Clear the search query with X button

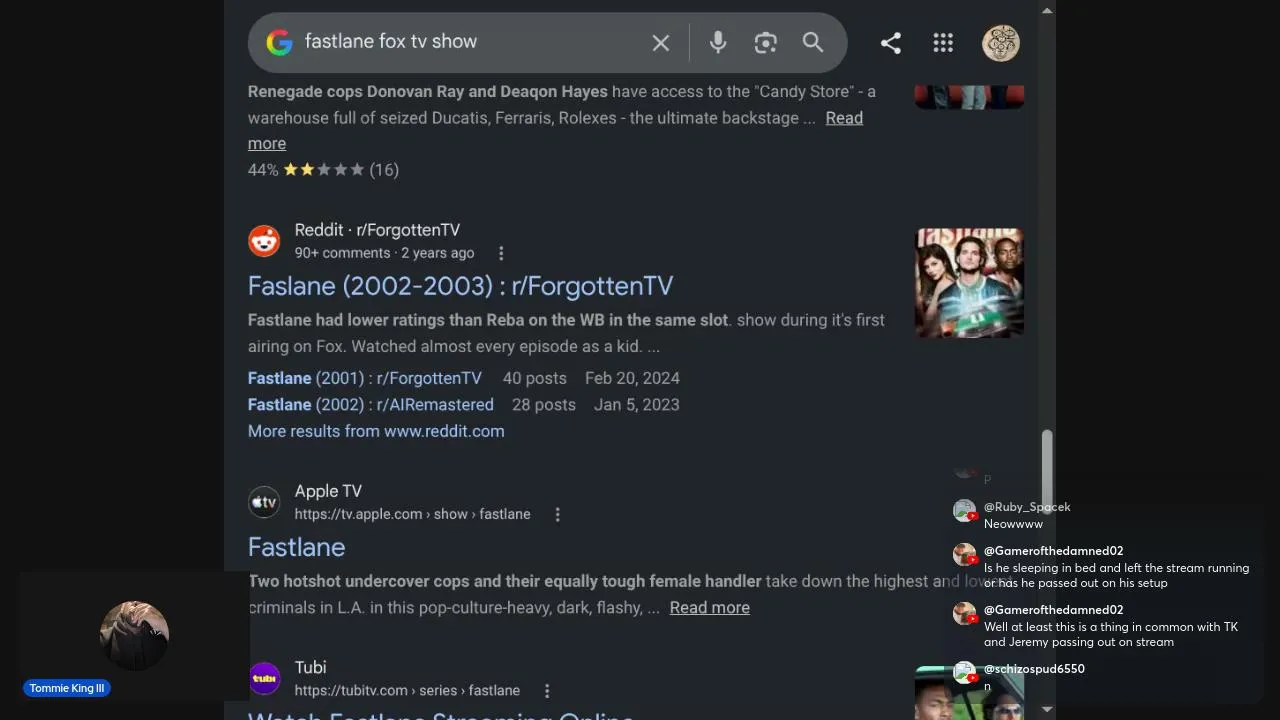(661, 43)
